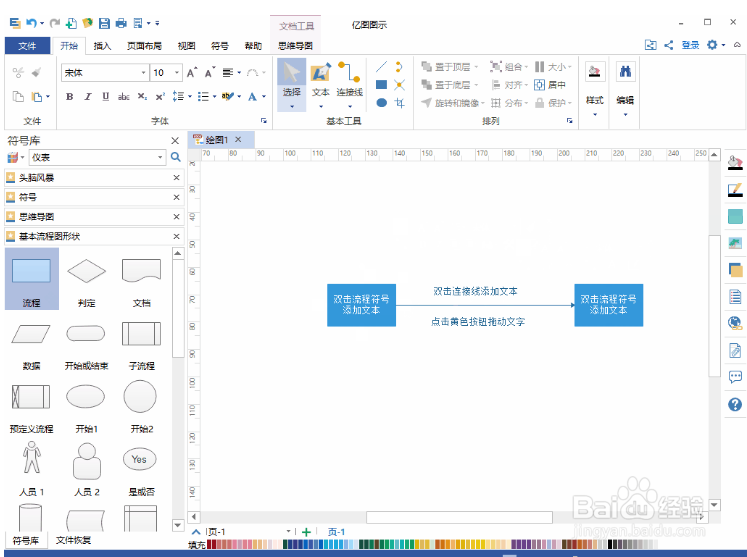Open the font color dropdown arrow
Screen dimensions: 747x557
pos(263,97)
